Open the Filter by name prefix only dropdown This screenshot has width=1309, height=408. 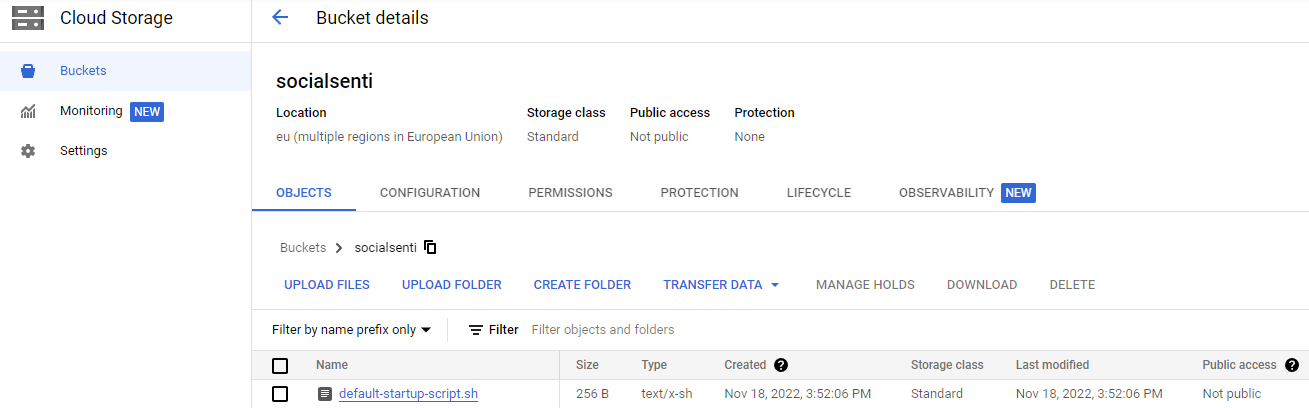[351, 330]
